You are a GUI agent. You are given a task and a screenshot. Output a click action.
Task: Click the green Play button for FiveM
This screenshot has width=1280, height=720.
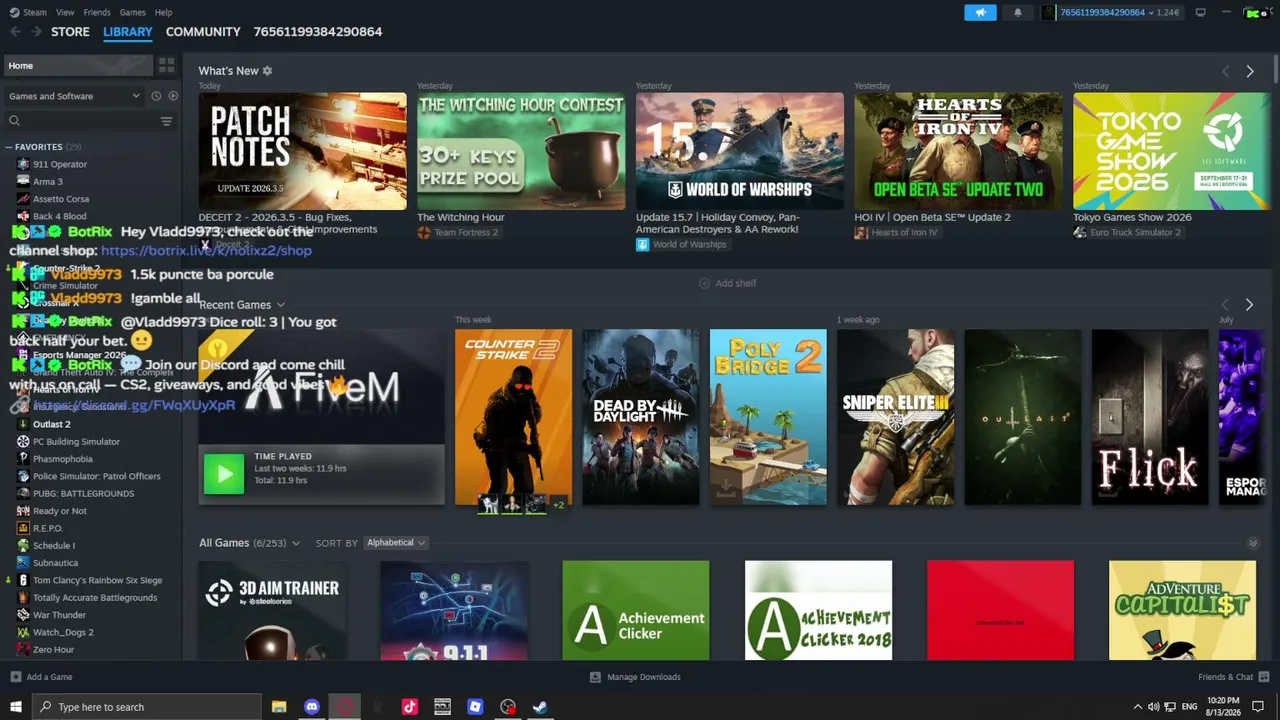click(224, 474)
